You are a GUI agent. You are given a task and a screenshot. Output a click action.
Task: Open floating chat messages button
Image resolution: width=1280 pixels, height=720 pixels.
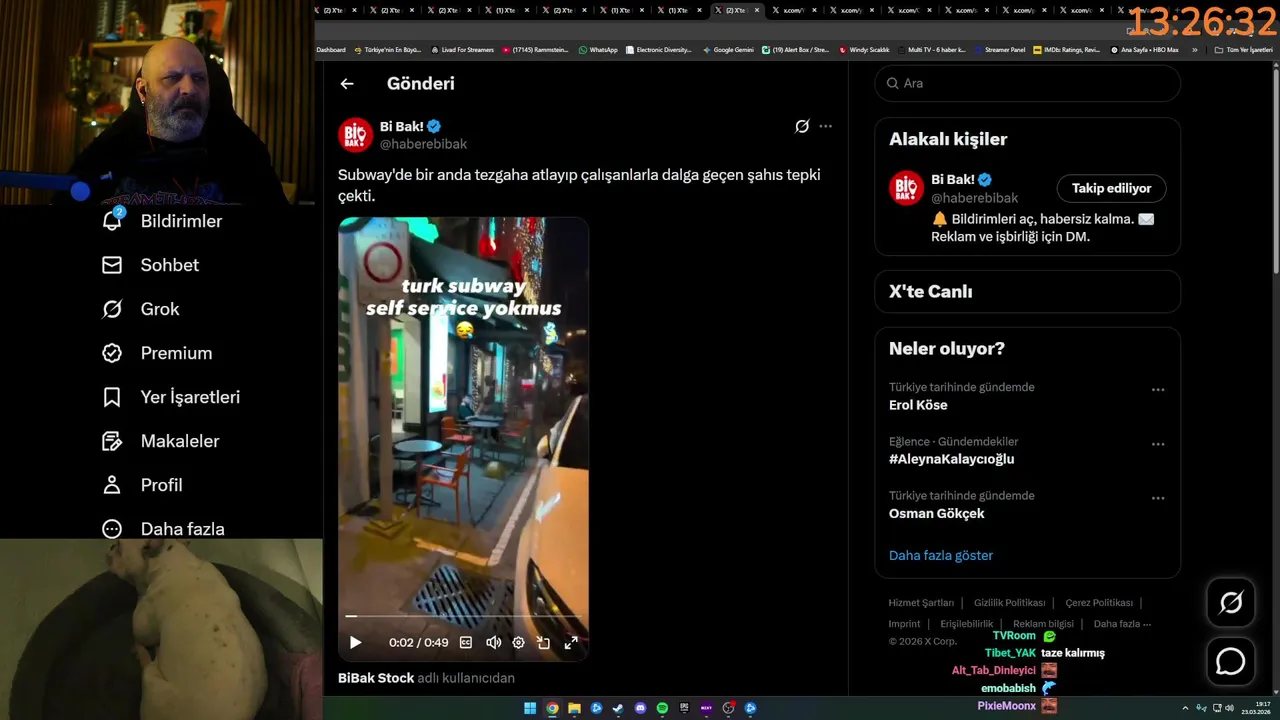pyautogui.click(x=1231, y=662)
